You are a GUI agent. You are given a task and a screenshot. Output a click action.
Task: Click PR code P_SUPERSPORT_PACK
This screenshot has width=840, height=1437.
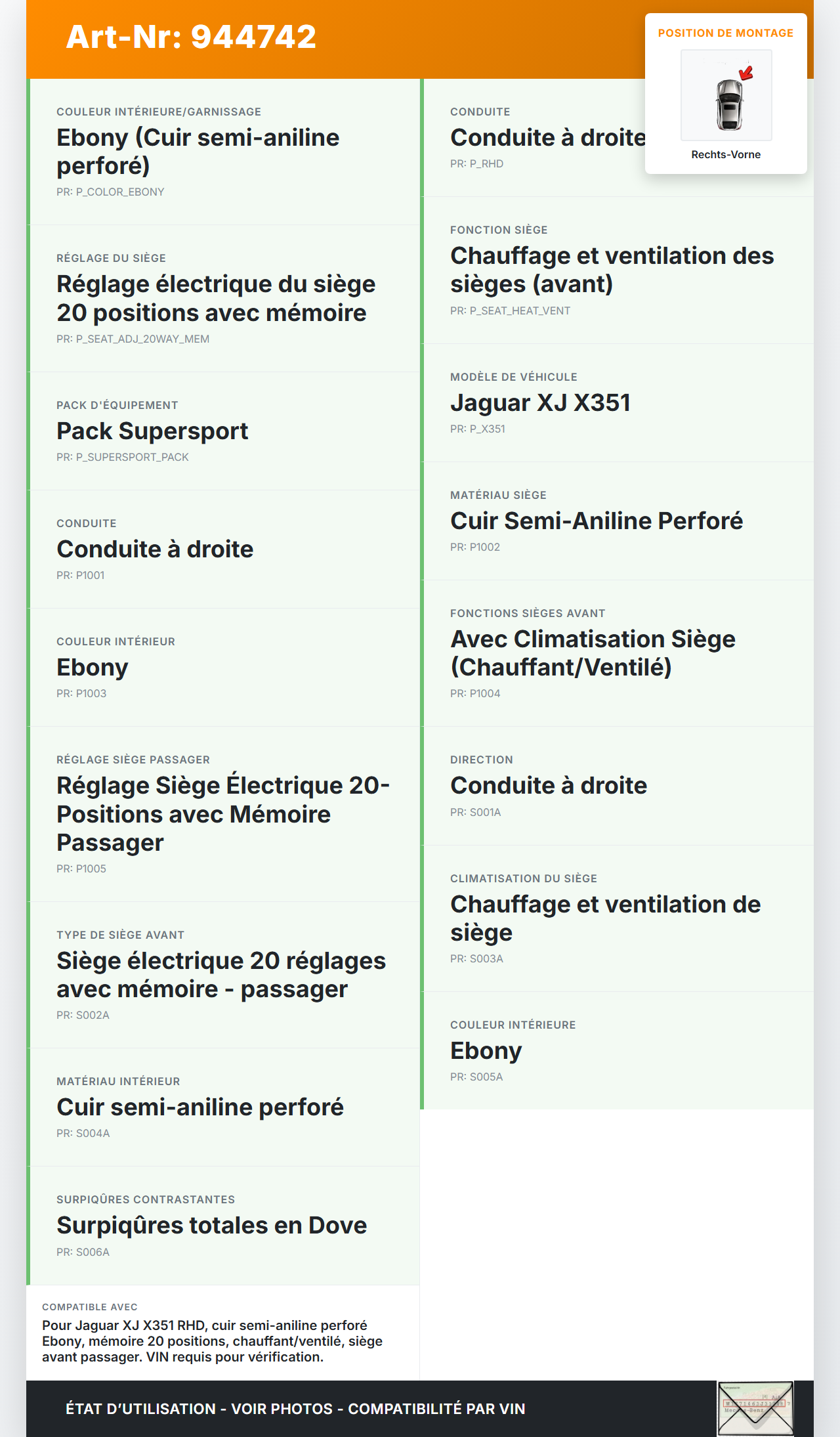click(122, 457)
